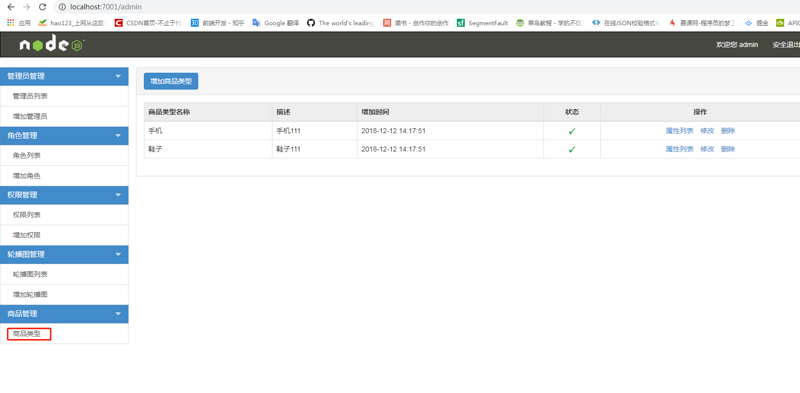Reload the page with refresh icon
800x393 pixels.
(x=42, y=7)
